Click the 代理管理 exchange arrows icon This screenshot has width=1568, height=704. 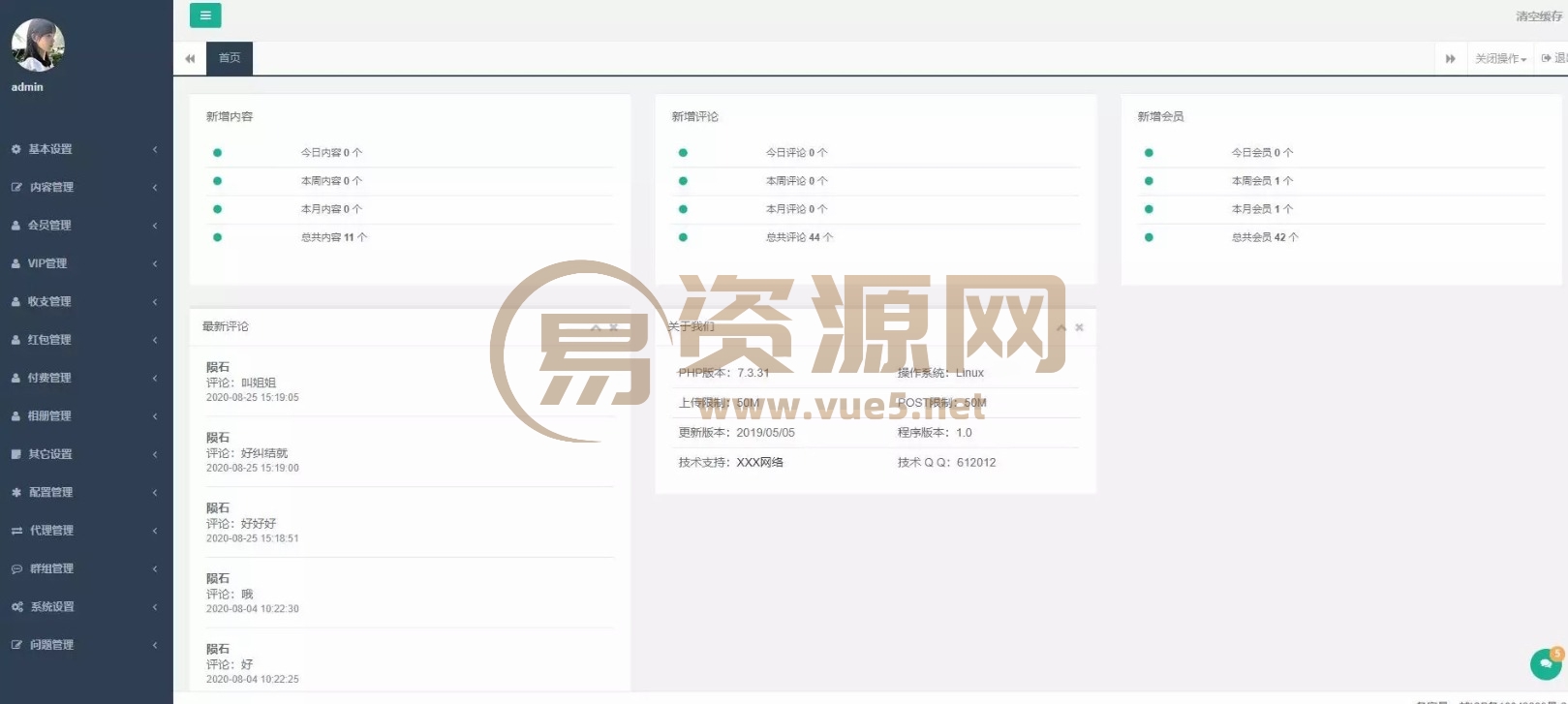click(x=16, y=531)
